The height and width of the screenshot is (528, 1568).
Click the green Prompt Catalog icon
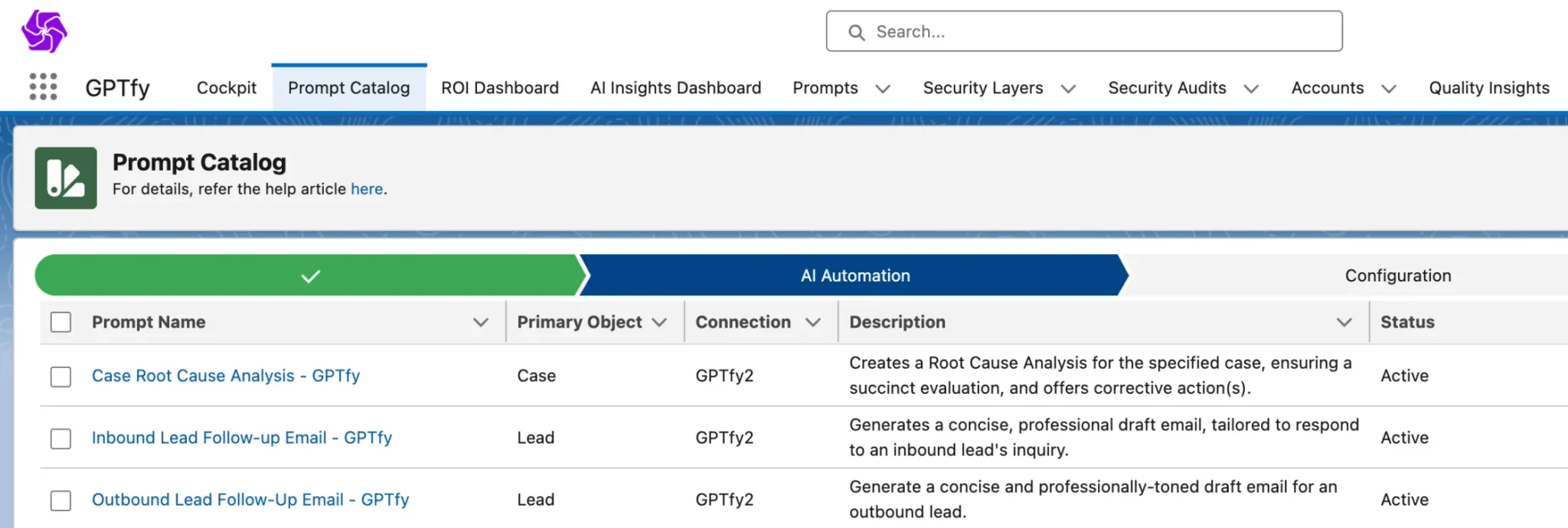click(66, 178)
